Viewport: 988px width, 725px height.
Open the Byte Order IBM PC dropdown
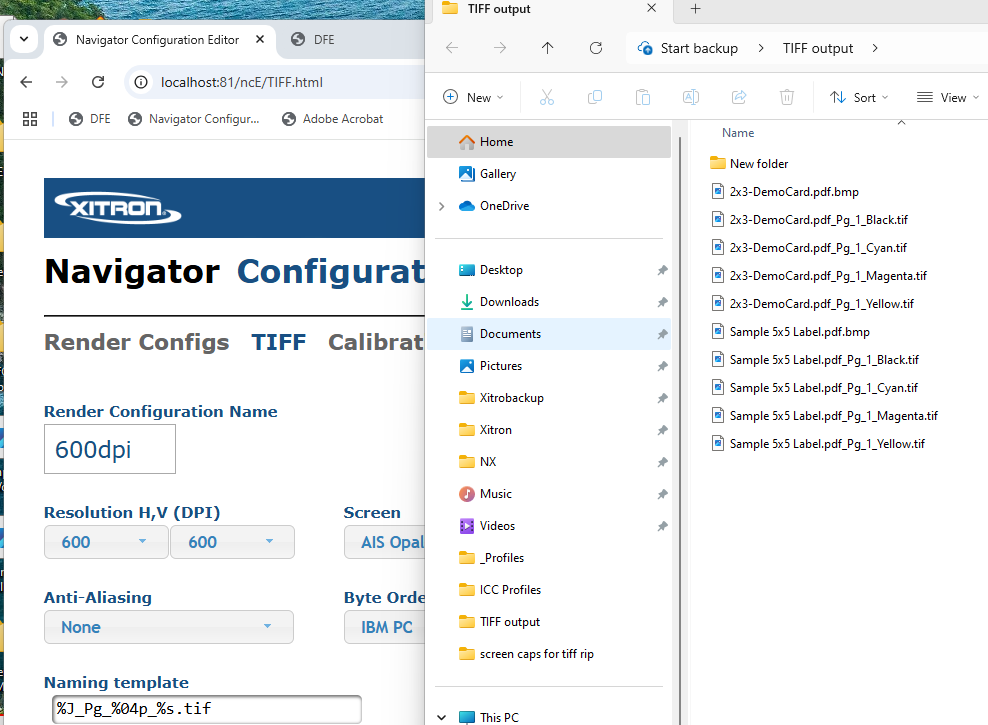click(384, 627)
